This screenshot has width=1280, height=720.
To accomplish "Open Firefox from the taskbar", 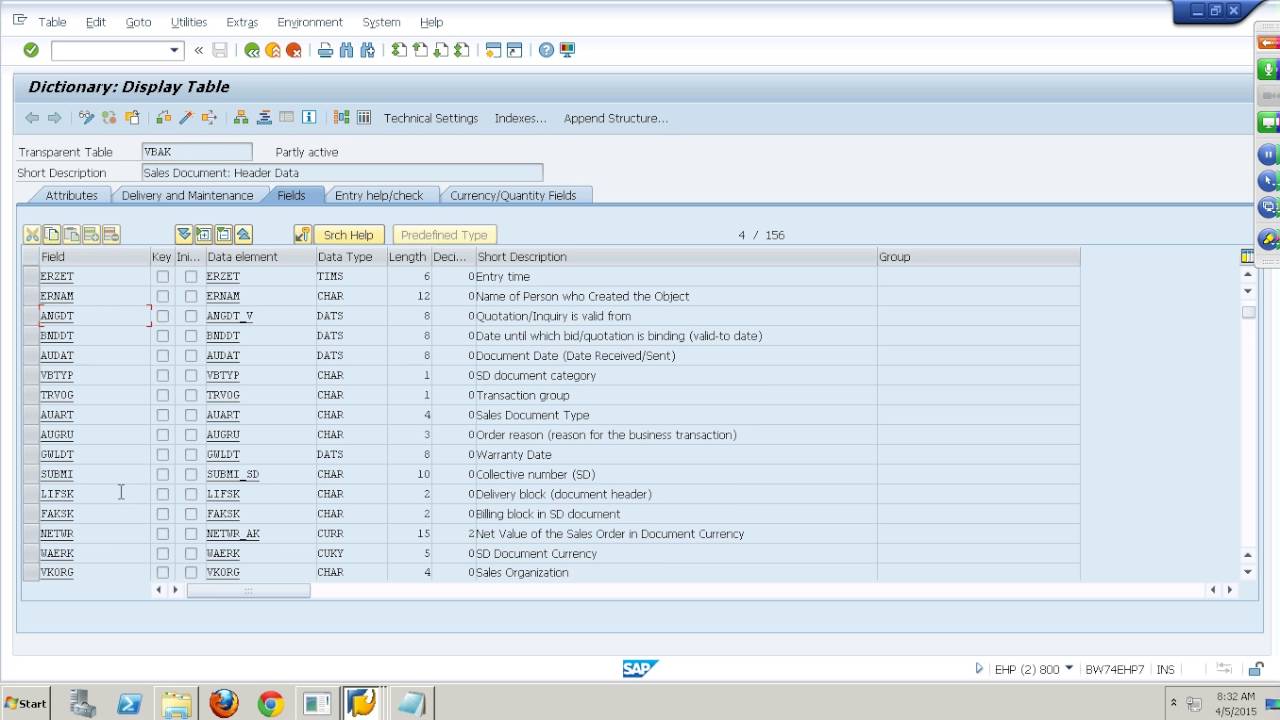I will click(x=224, y=703).
